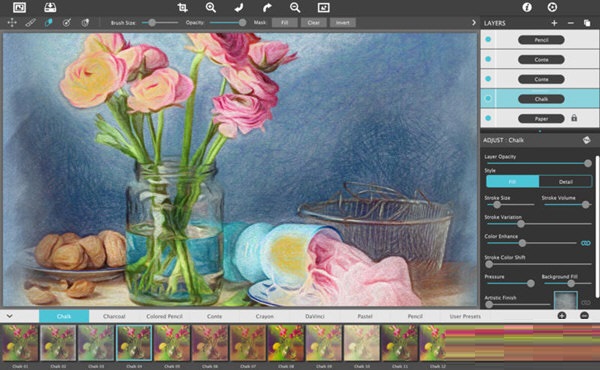Toggle the Color Enhance link icon
600x370 pixels.
tap(585, 243)
